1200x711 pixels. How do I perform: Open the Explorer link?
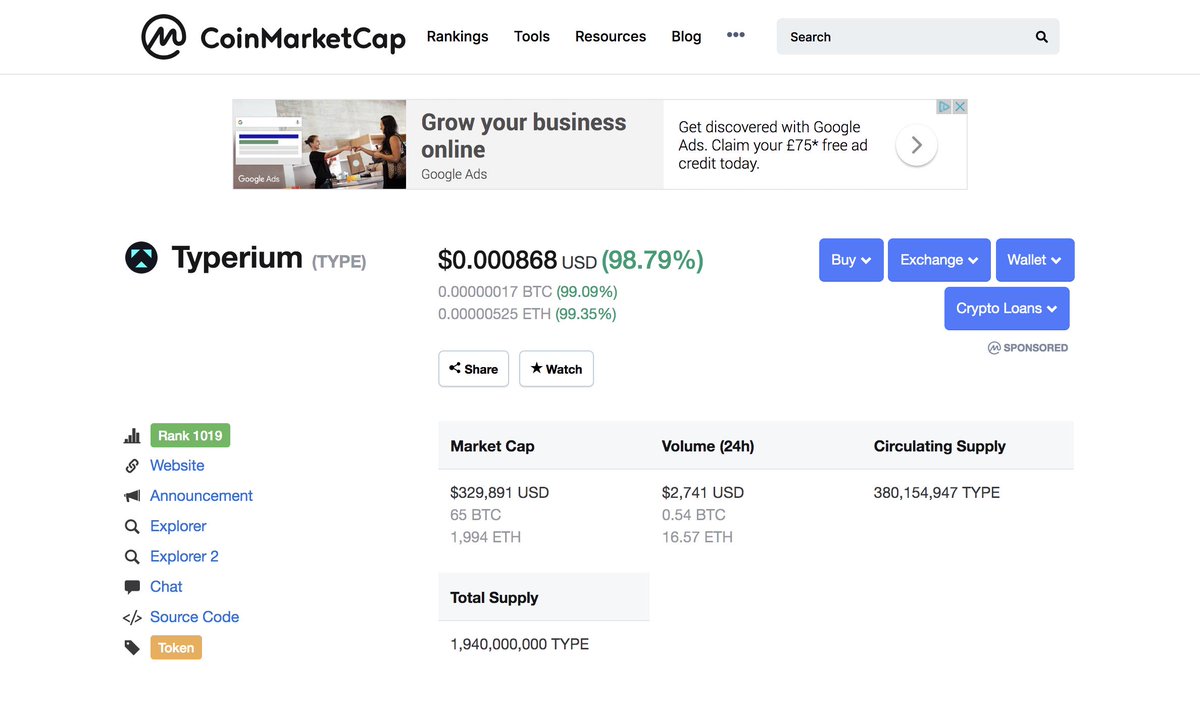pyautogui.click(x=178, y=526)
